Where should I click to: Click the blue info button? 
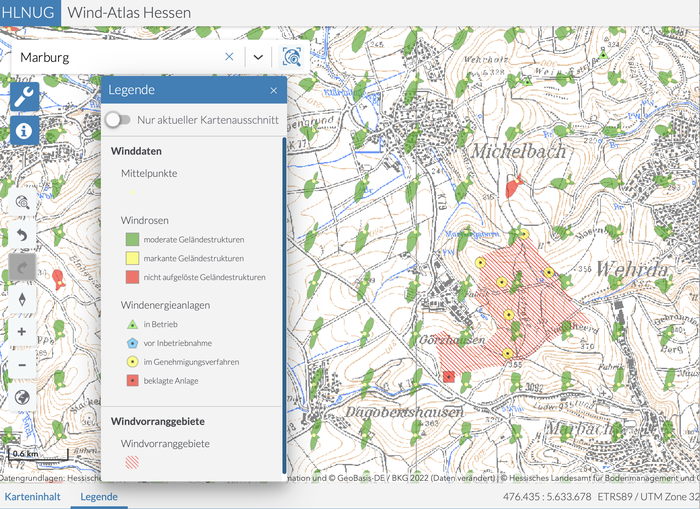(x=25, y=130)
